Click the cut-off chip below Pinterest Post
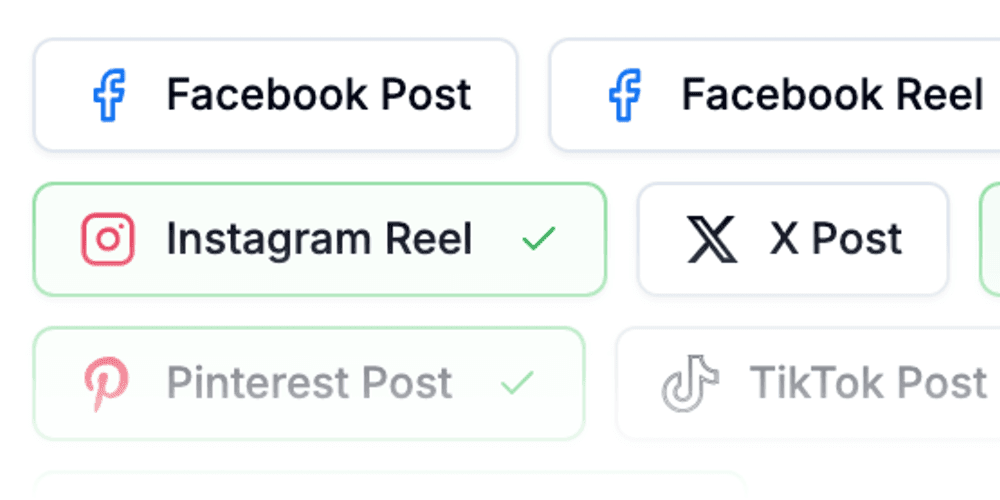 coord(390,484)
